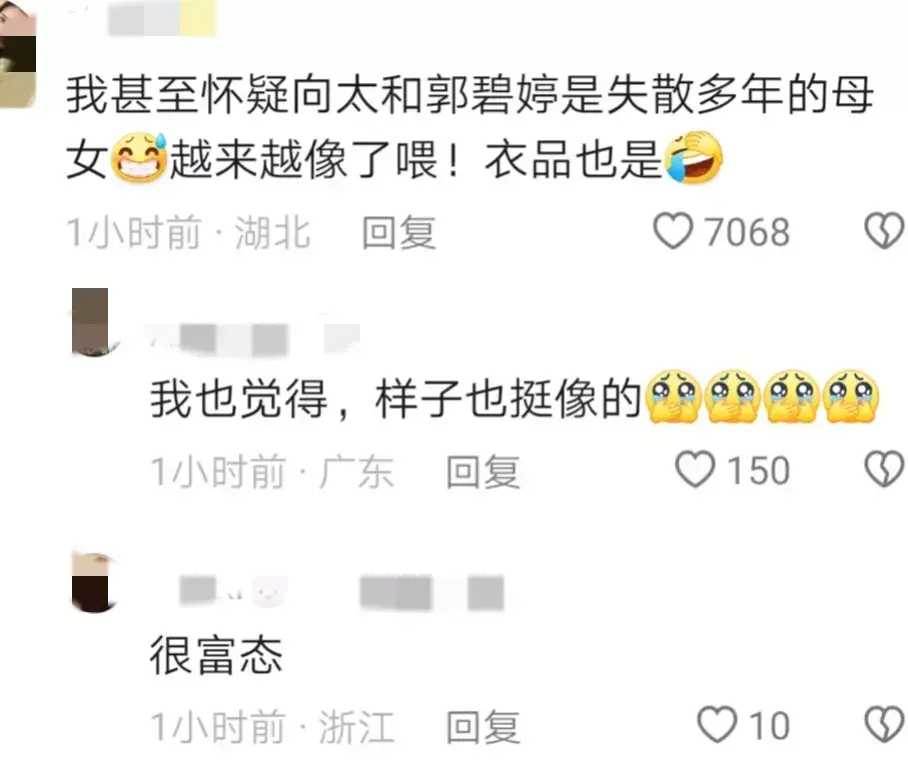Dislike the Guangdong reply via broken heart
Image resolution: width=908 pixels, height=764 pixels.
point(885,469)
